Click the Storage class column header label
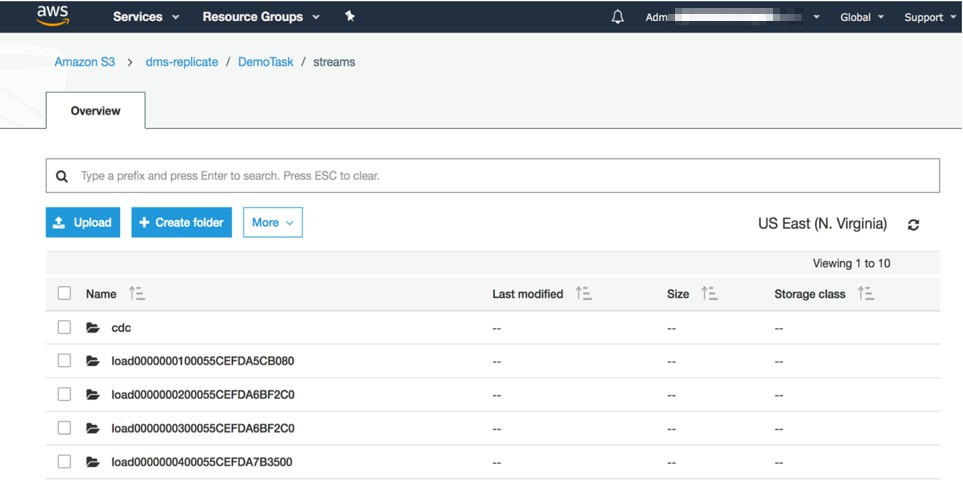This screenshot has height=498, width=963. click(x=809, y=294)
